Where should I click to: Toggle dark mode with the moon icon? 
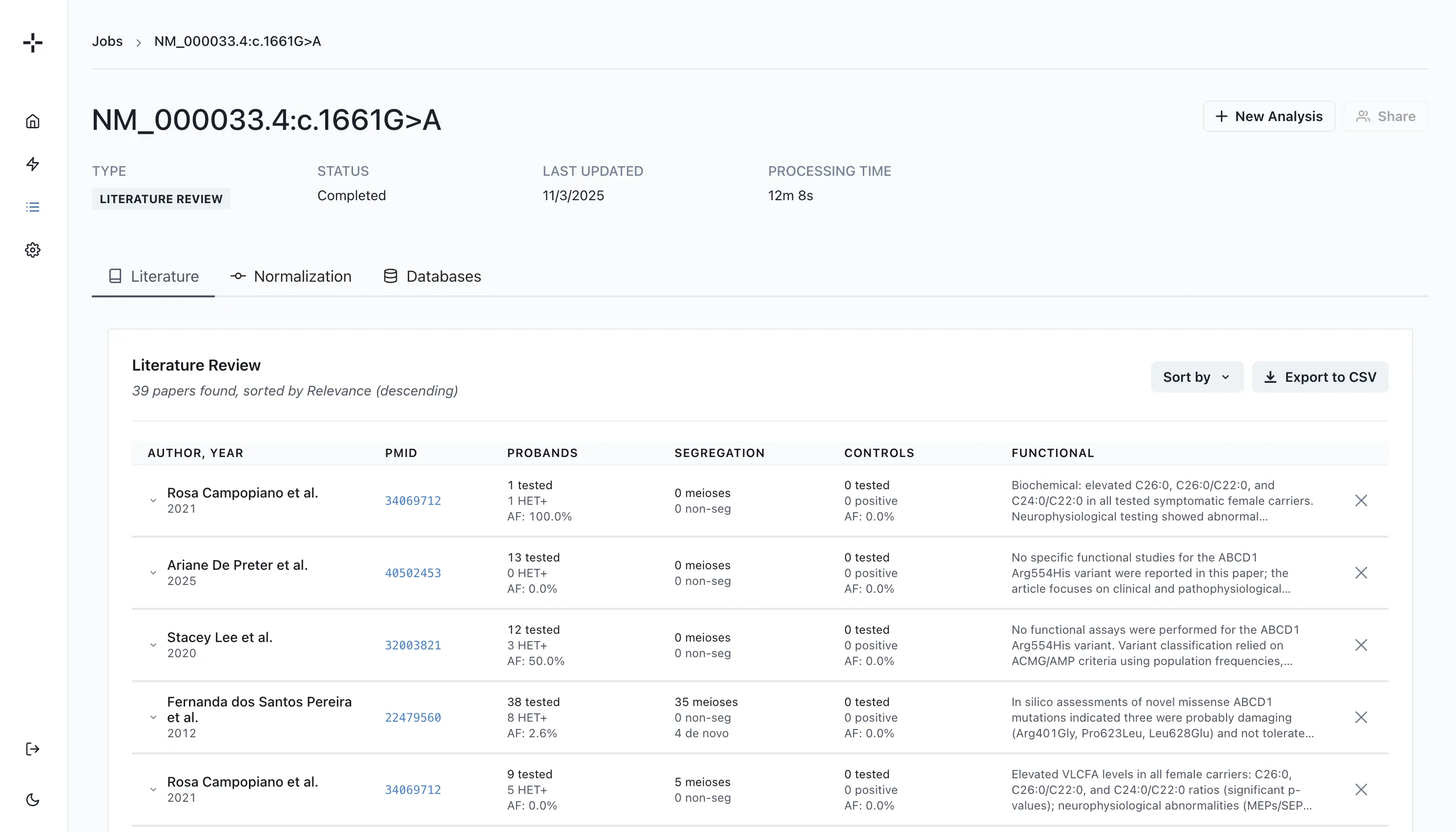pos(33,800)
